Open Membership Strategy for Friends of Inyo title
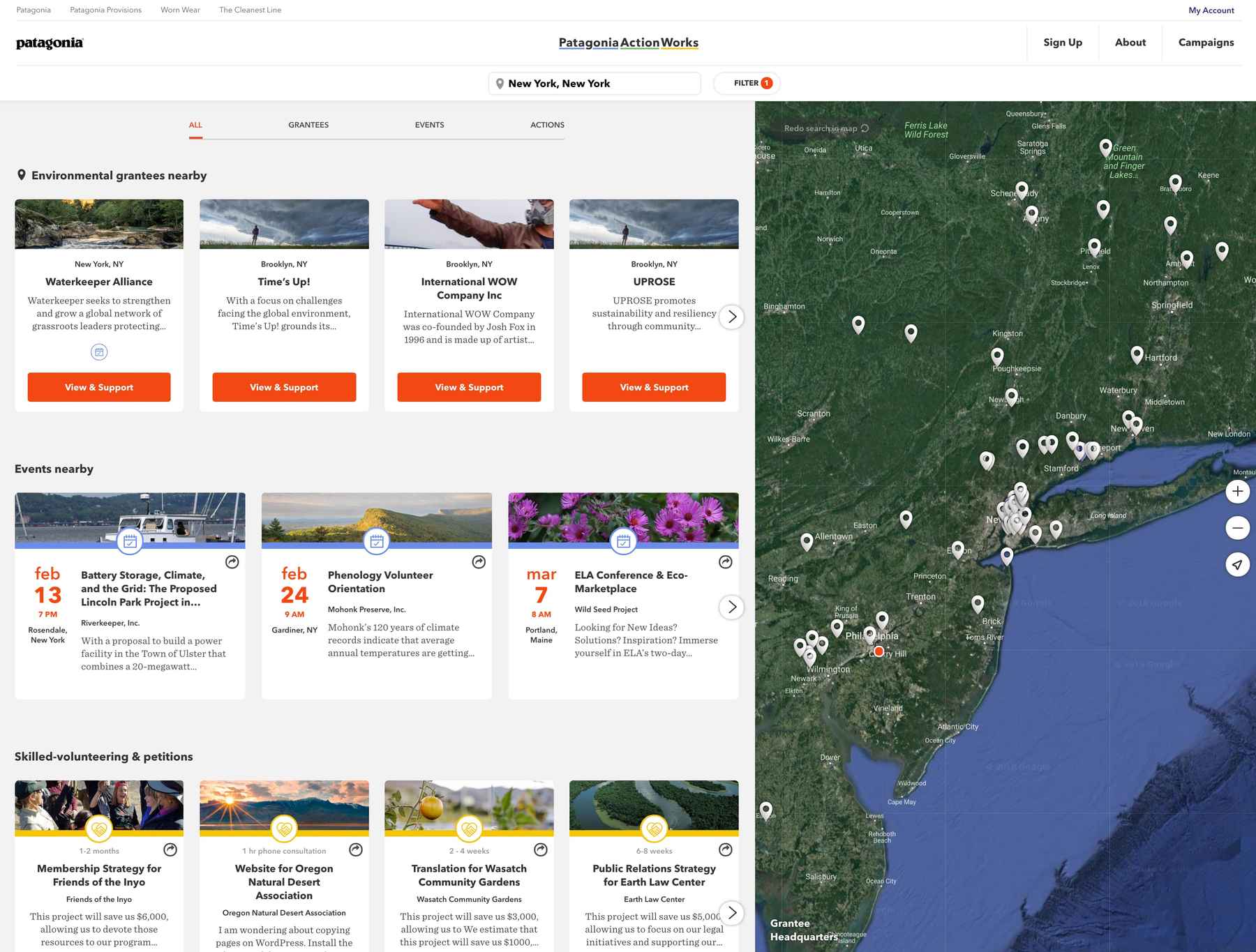Image resolution: width=1256 pixels, height=952 pixels. [x=99, y=875]
